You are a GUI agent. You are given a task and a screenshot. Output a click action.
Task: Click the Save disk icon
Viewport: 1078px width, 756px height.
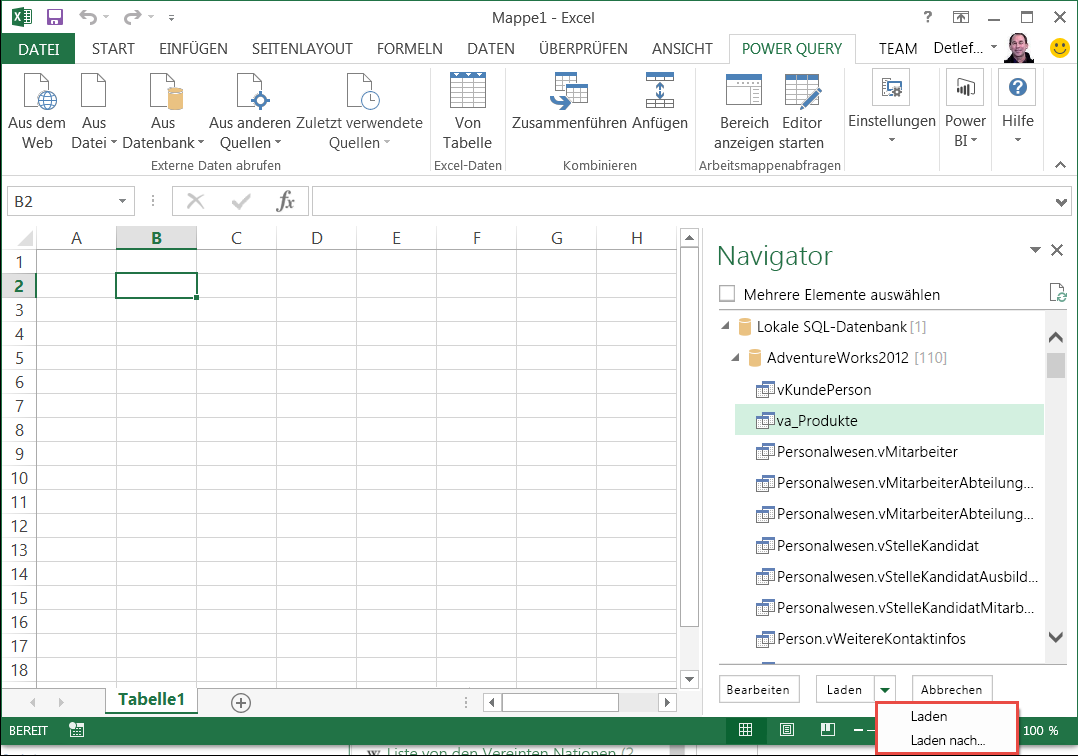[54, 17]
